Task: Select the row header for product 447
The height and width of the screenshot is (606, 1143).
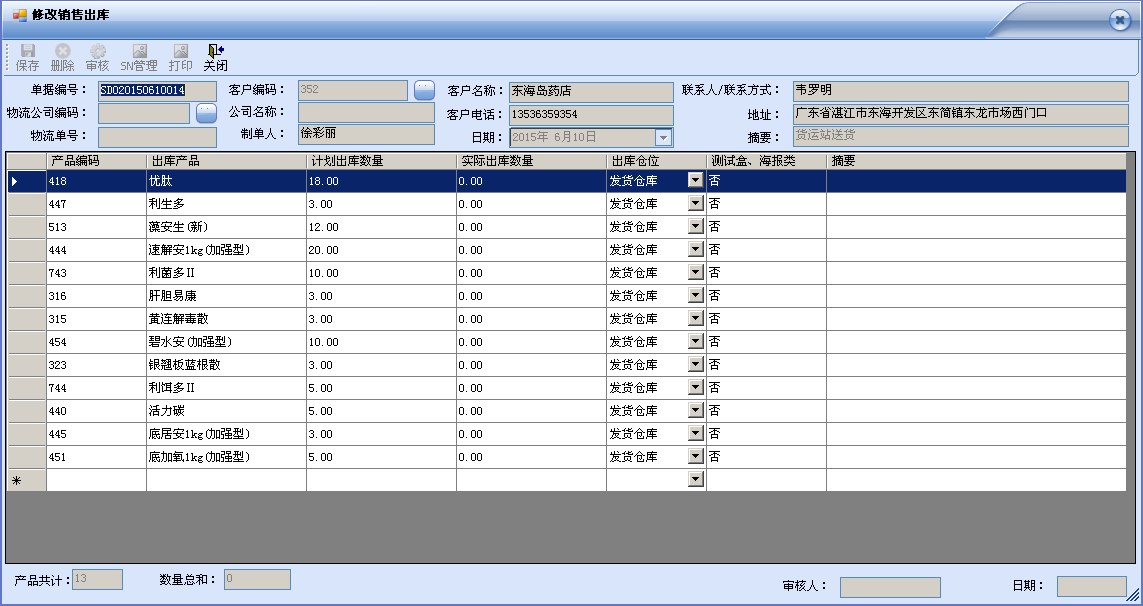Action: click(26, 204)
